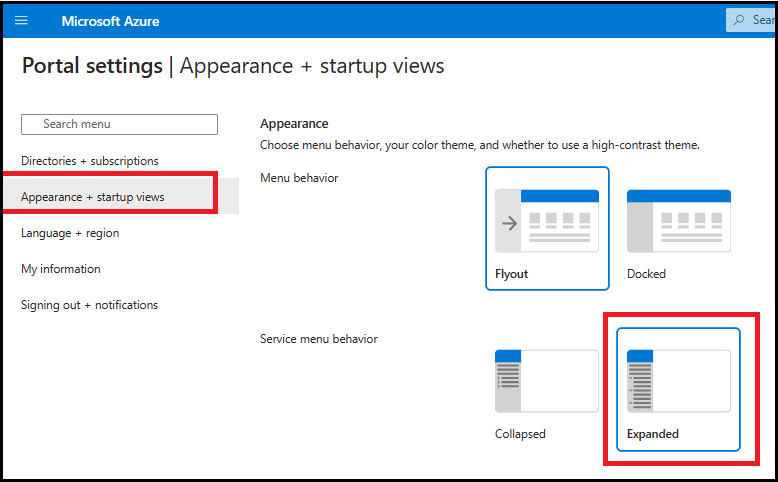Click the Service menu behavior label
Image resolution: width=778 pixels, height=482 pixels.
pyautogui.click(x=319, y=339)
